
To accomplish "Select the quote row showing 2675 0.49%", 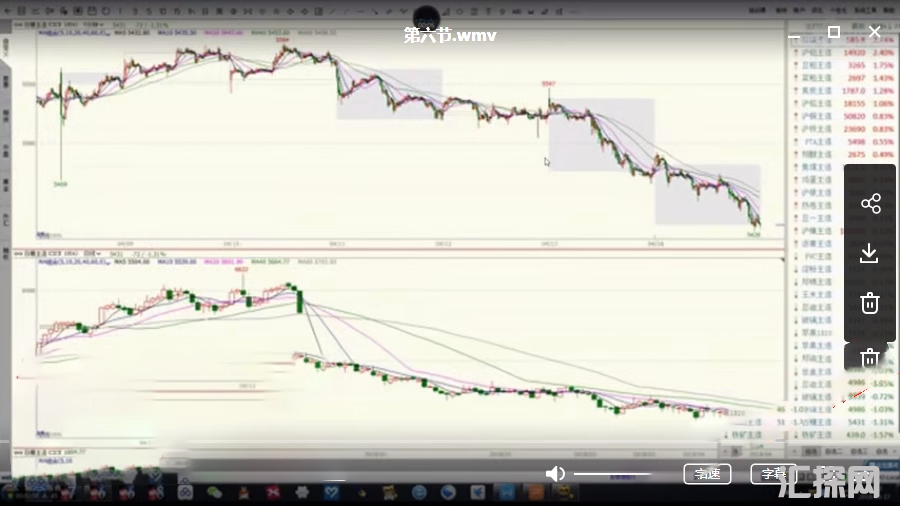I will pyautogui.click(x=844, y=154).
